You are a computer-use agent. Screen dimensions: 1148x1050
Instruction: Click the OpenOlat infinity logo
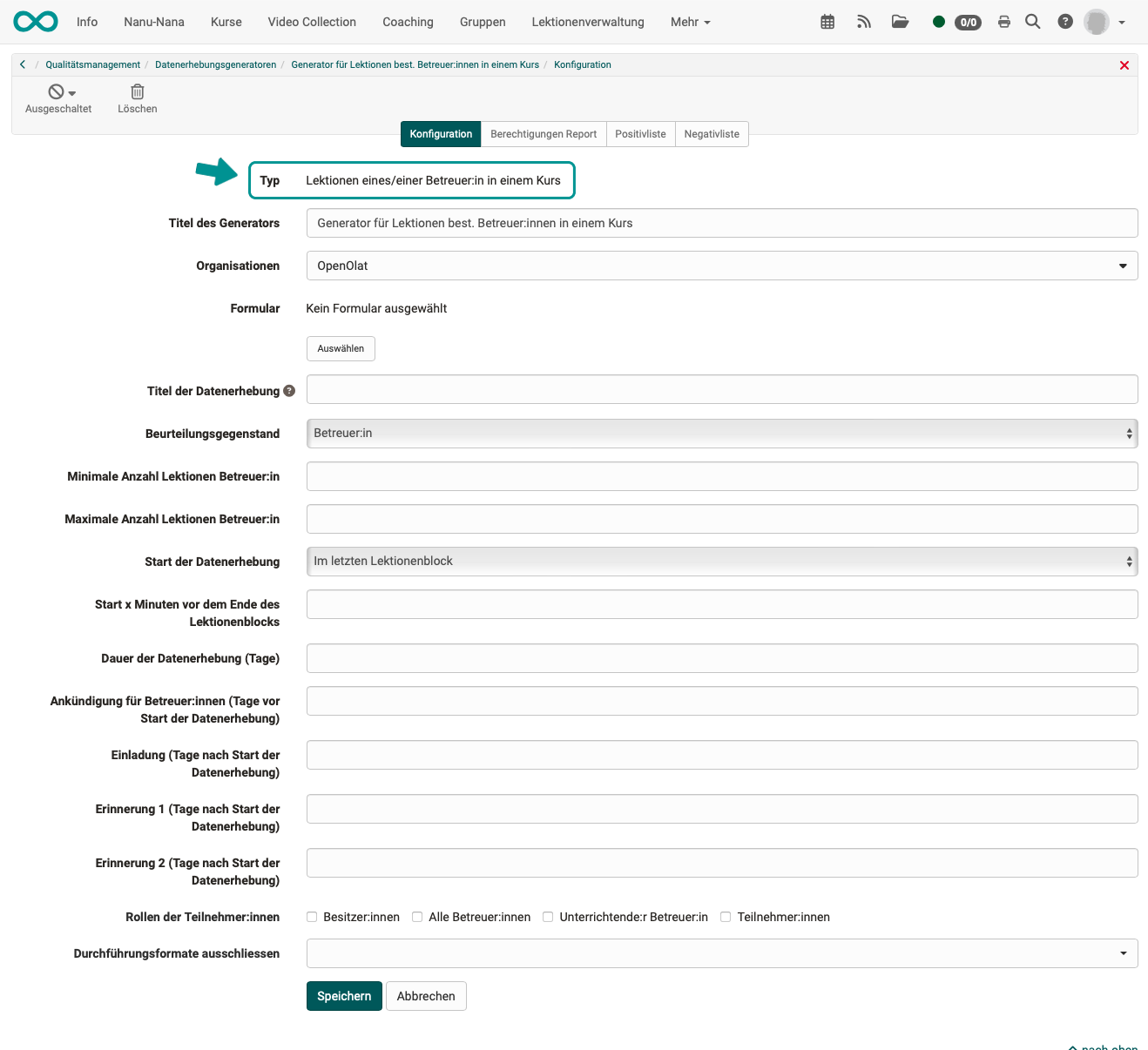35,21
